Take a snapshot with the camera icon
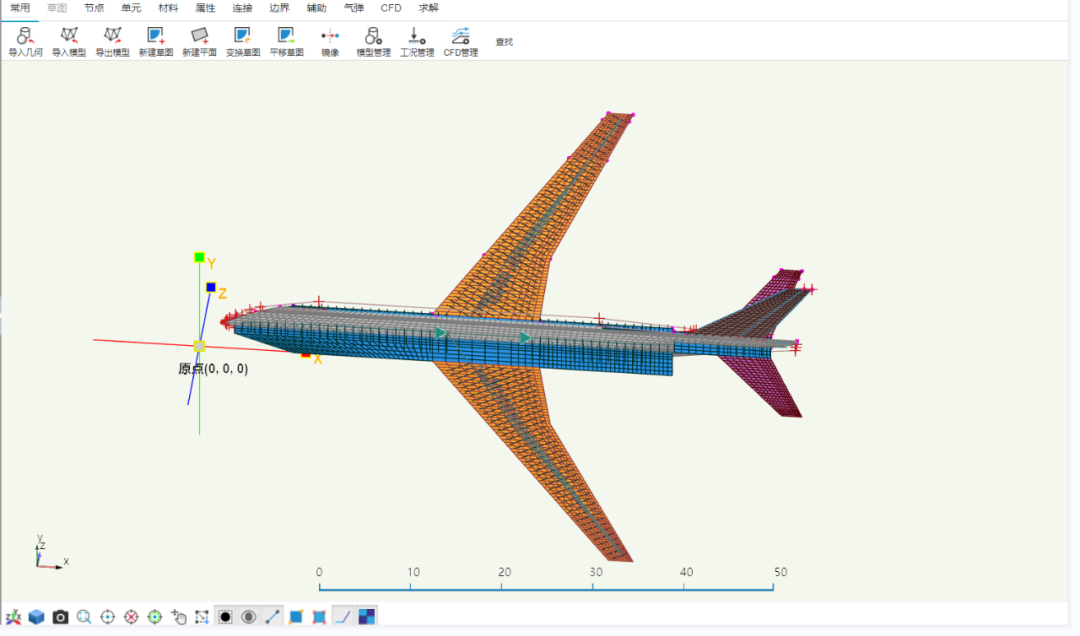The image size is (1080, 636). pos(61,617)
